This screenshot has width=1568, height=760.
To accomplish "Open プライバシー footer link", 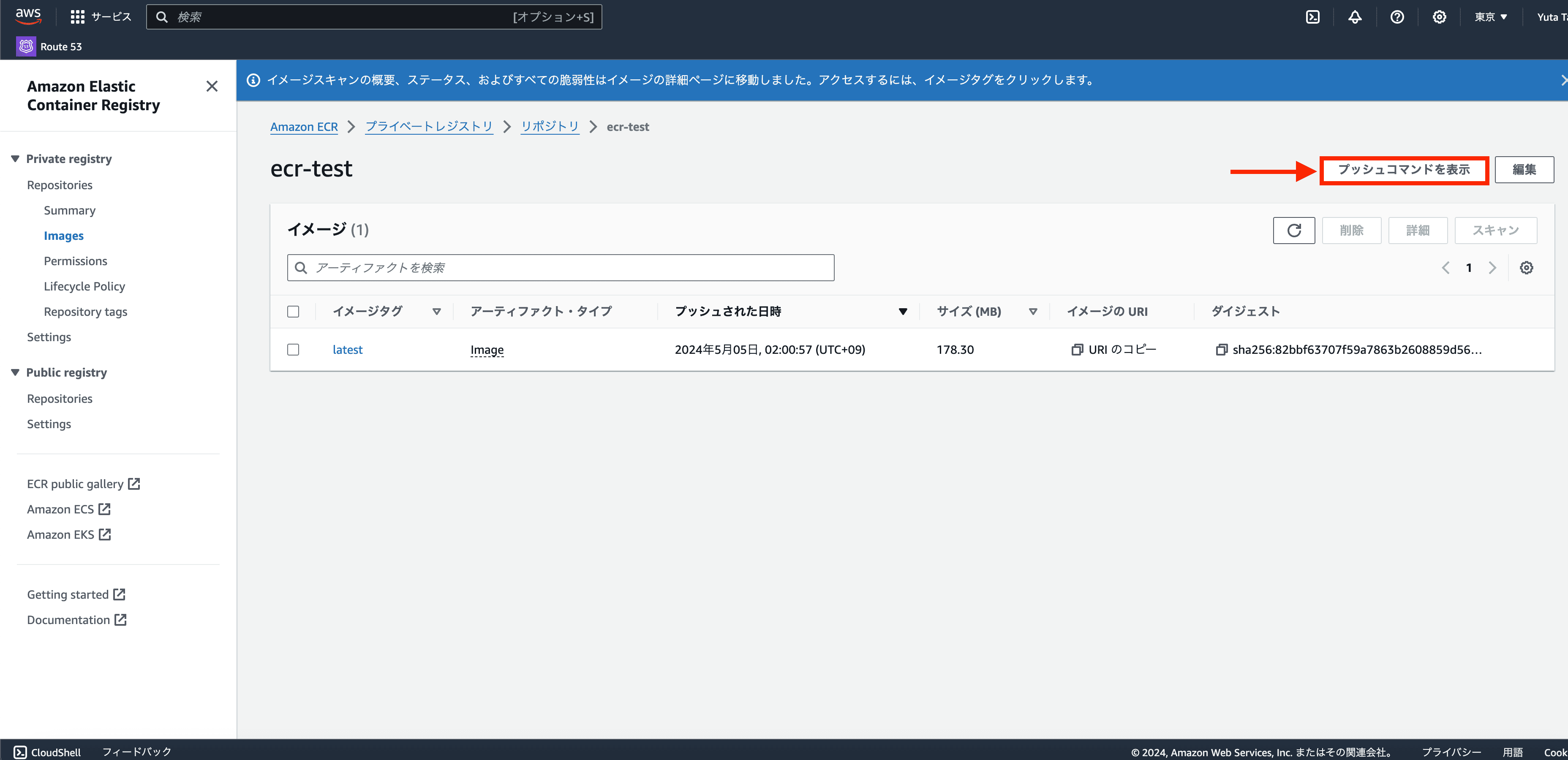I will 1451,753.
